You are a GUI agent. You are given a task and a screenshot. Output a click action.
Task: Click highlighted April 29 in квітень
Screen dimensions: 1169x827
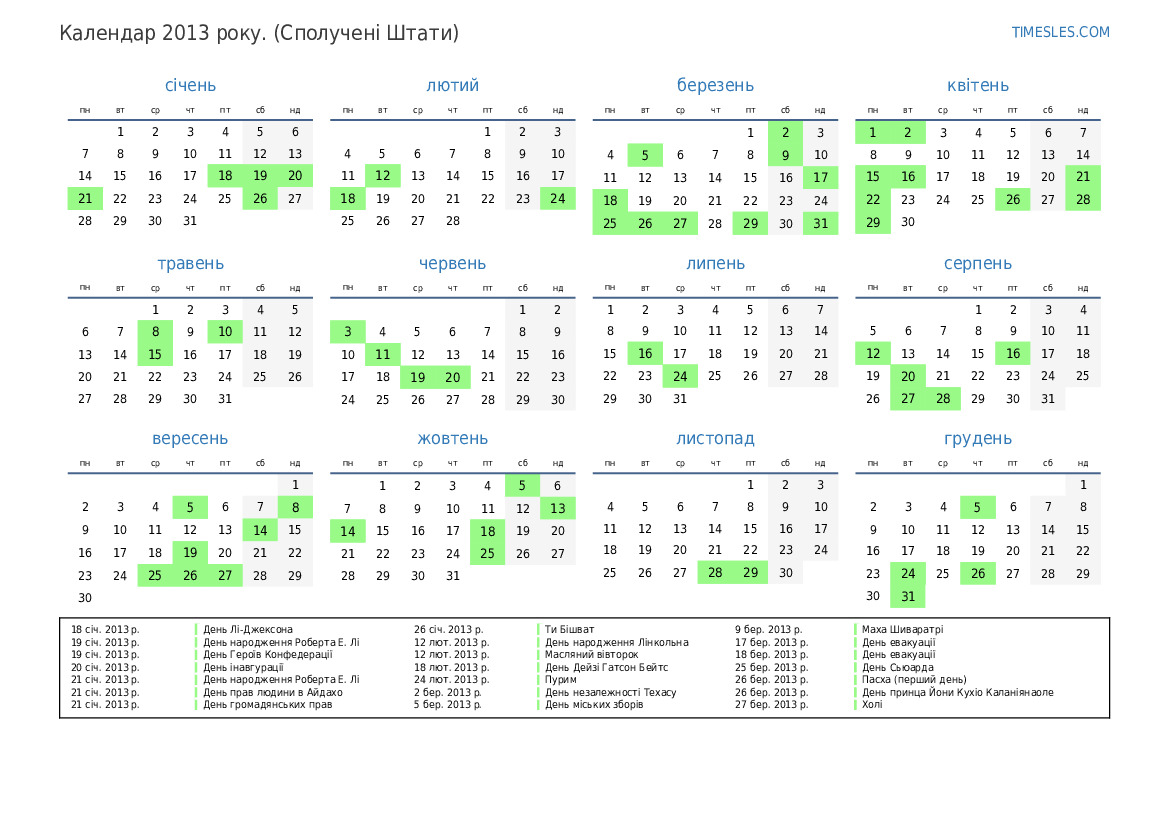[x=873, y=223]
